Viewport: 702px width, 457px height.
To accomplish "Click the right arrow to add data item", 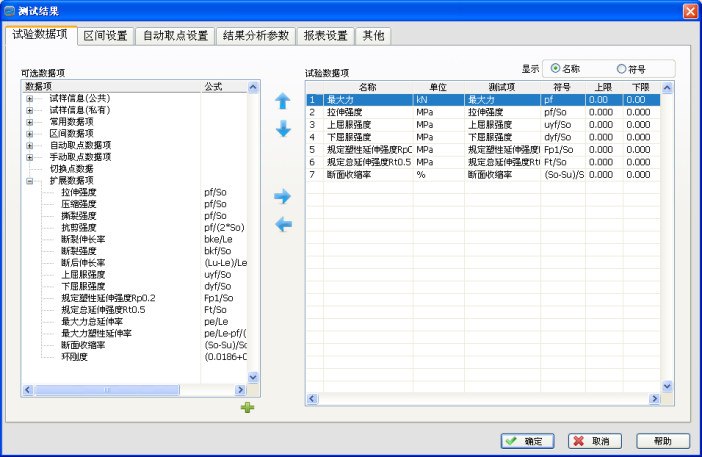I will pyautogui.click(x=283, y=196).
